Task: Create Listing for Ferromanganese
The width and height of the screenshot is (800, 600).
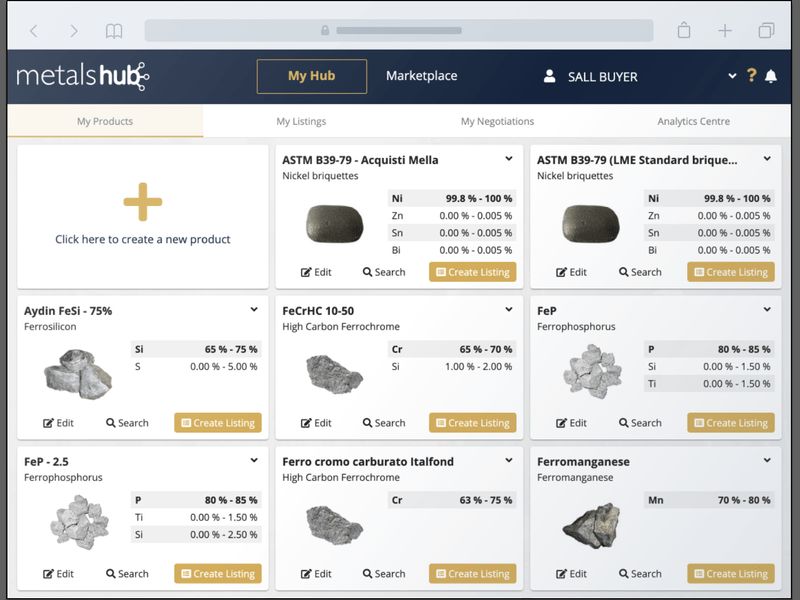Action: [x=731, y=573]
